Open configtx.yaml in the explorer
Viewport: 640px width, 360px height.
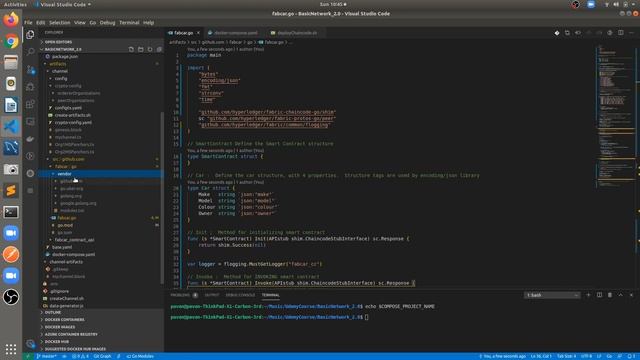point(68,108)
